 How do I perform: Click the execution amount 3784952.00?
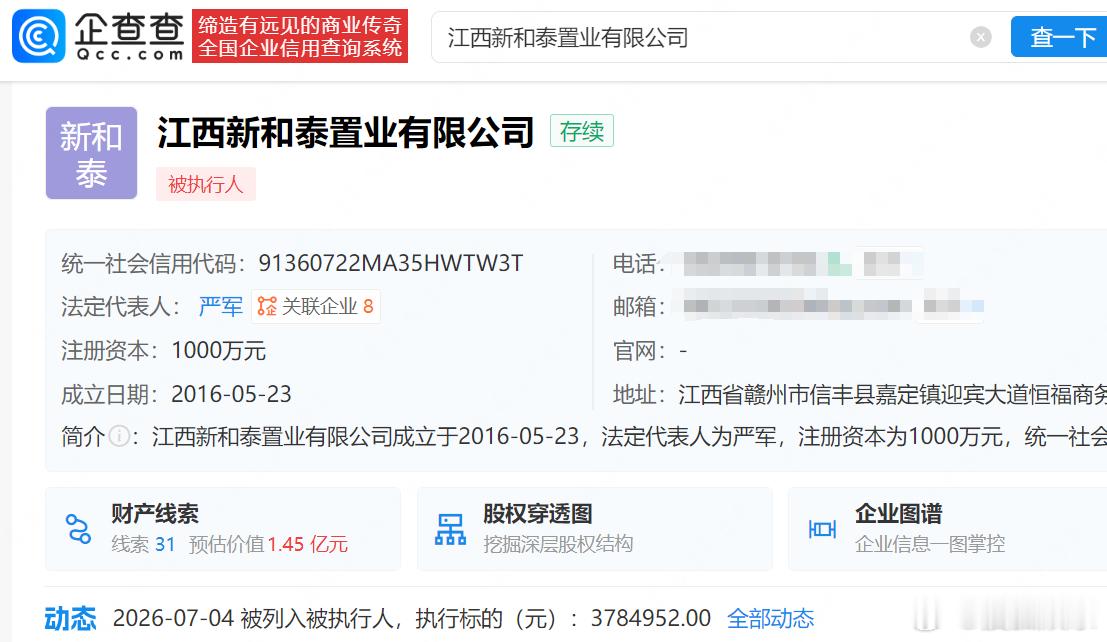(x=651, y=619)
